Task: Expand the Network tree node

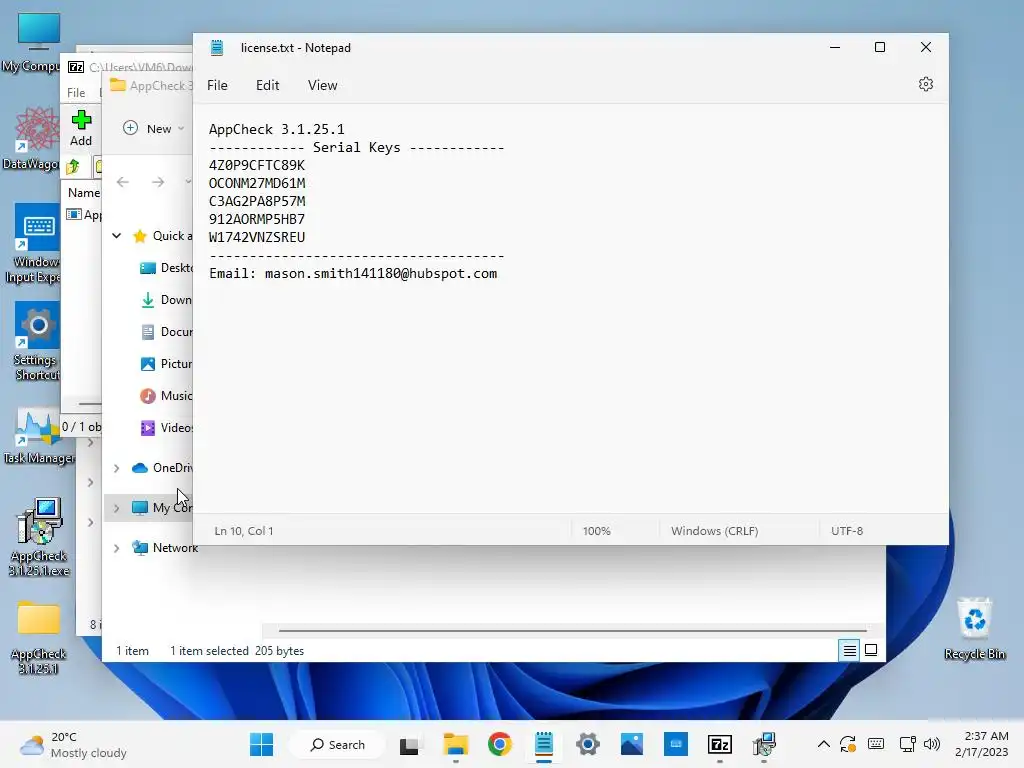Action: point(116,548)
